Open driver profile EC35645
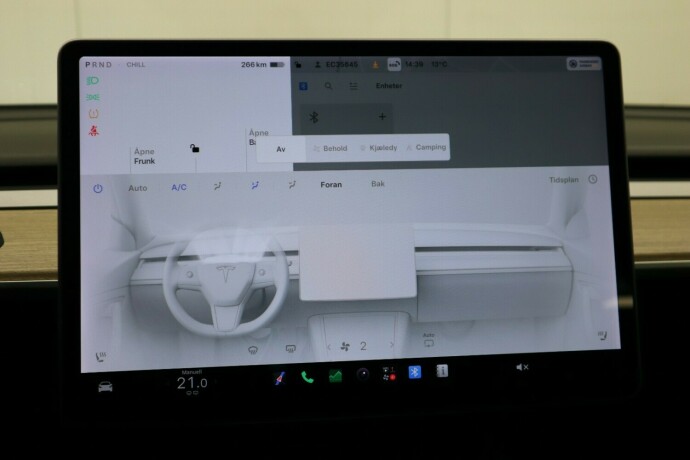 tap(336, 65)
